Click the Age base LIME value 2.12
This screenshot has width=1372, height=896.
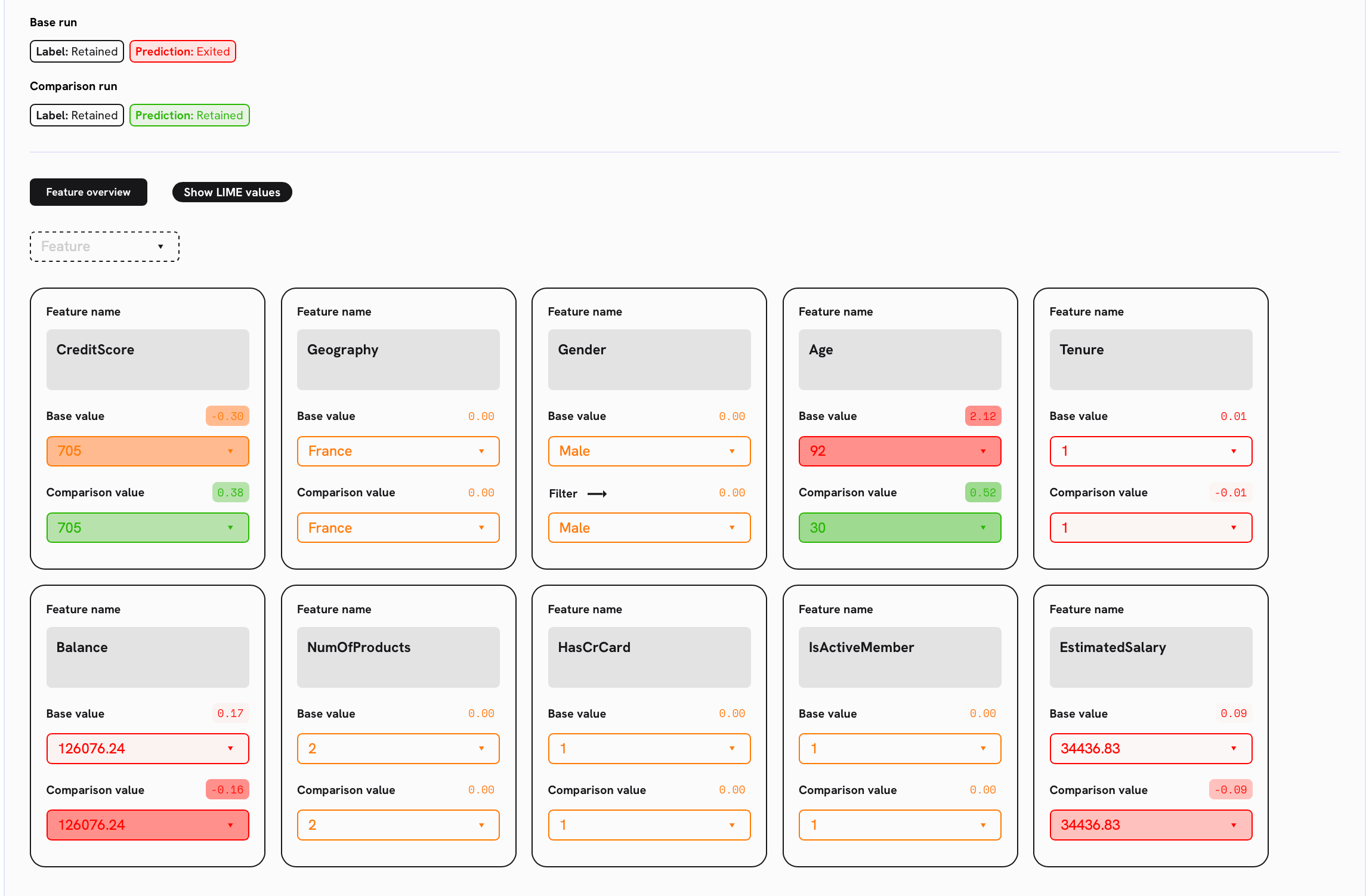click(982, 416)
